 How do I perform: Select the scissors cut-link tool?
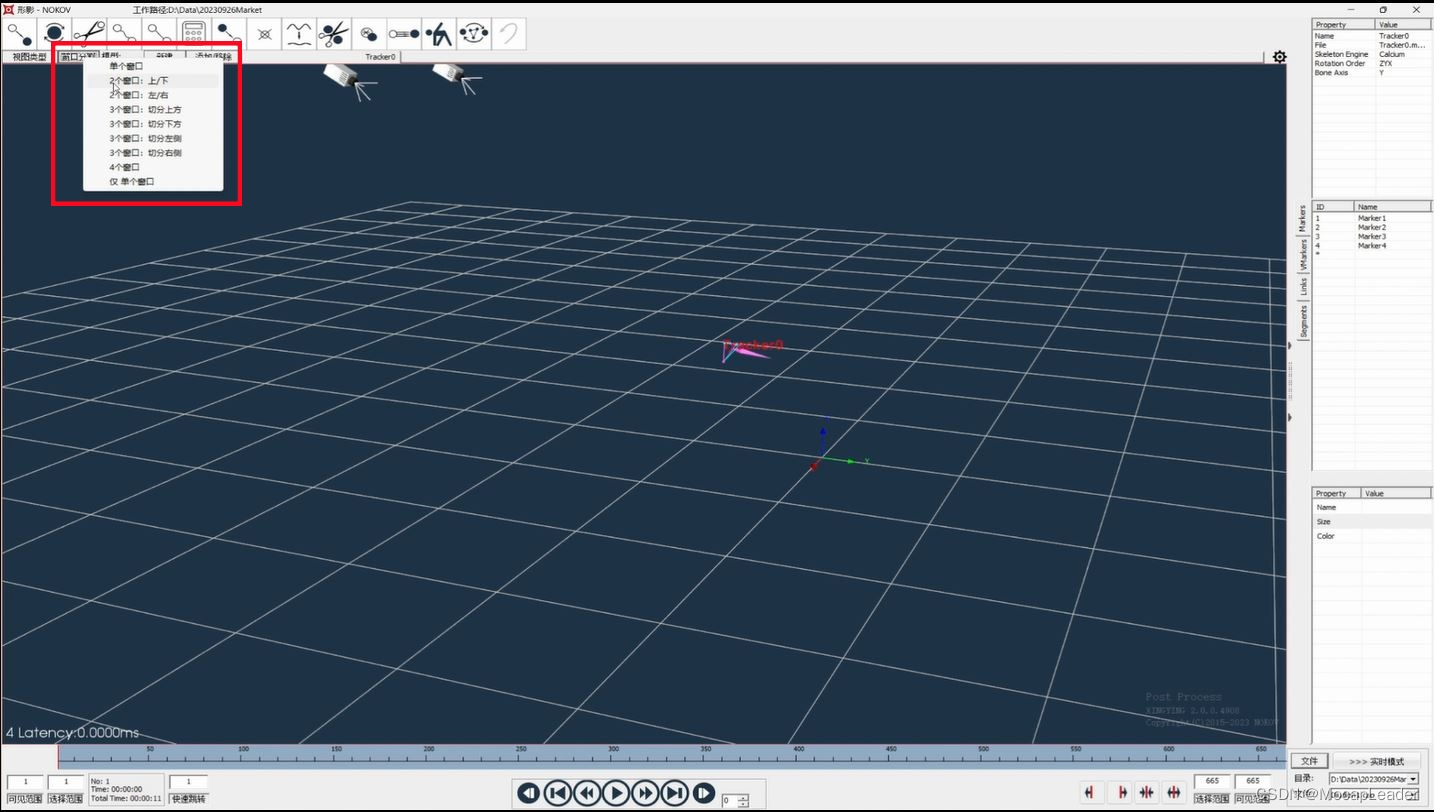89,33
